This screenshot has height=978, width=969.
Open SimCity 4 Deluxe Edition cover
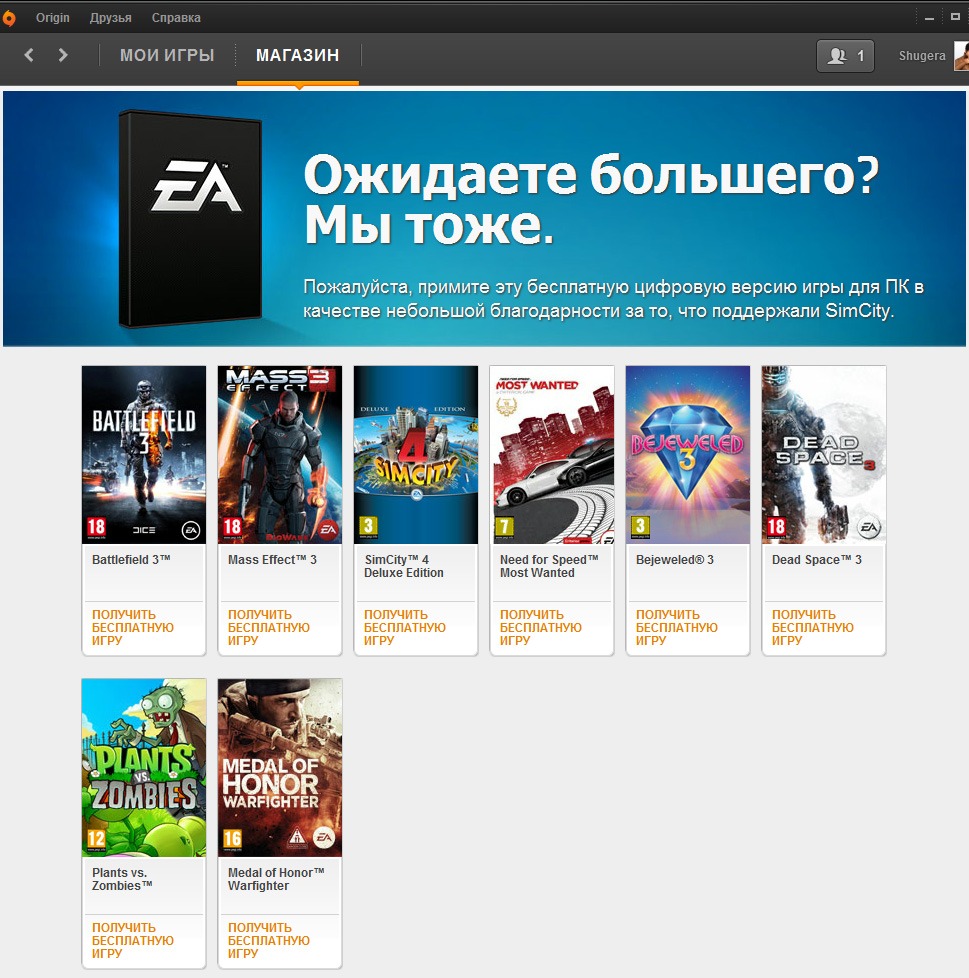(x=416, y=455)
